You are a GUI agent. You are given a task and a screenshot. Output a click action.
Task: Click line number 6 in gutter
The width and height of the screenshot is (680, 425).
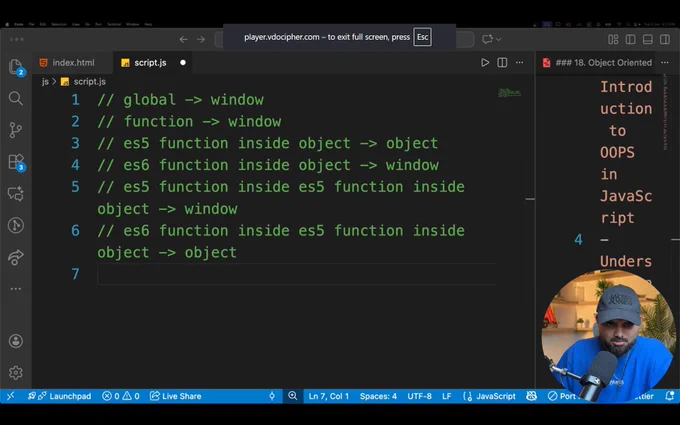[75, 231]
